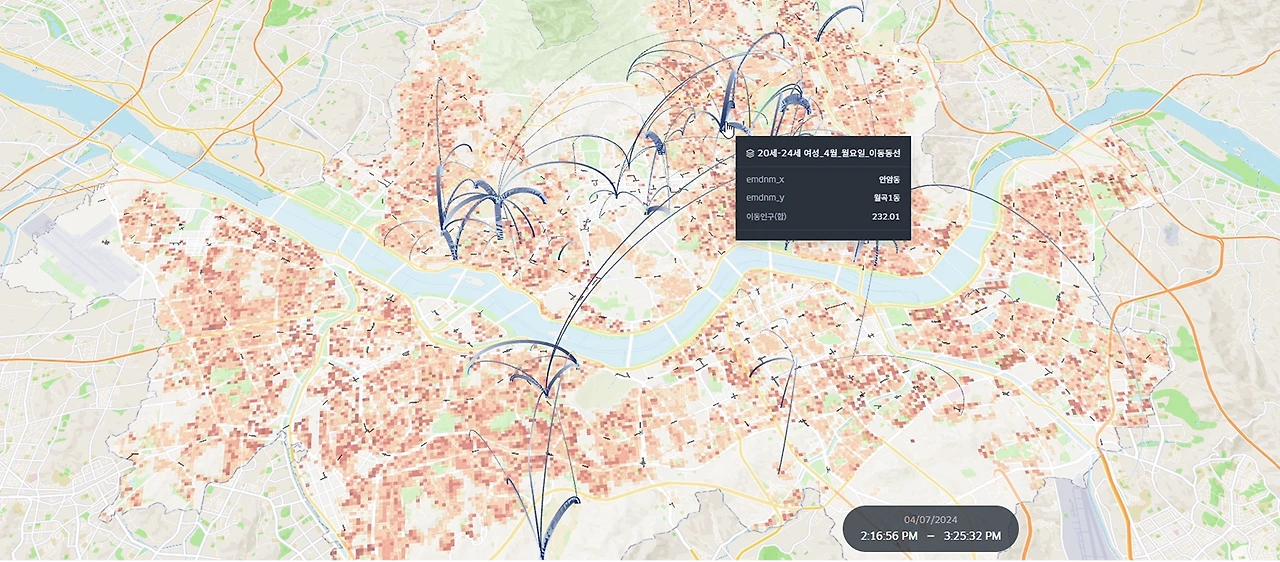Click the emdnm_x field label
Screen dimensions: 1280x562
click(x=766, y=179)
